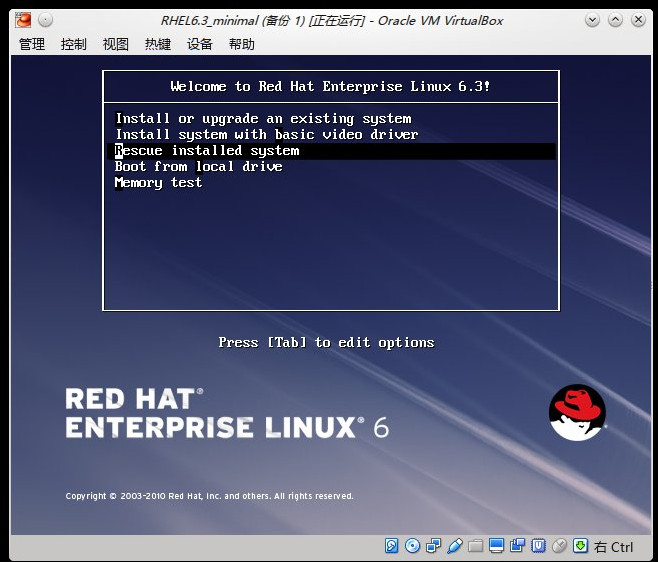Open the 控制 menu

[x=73, y=44]
